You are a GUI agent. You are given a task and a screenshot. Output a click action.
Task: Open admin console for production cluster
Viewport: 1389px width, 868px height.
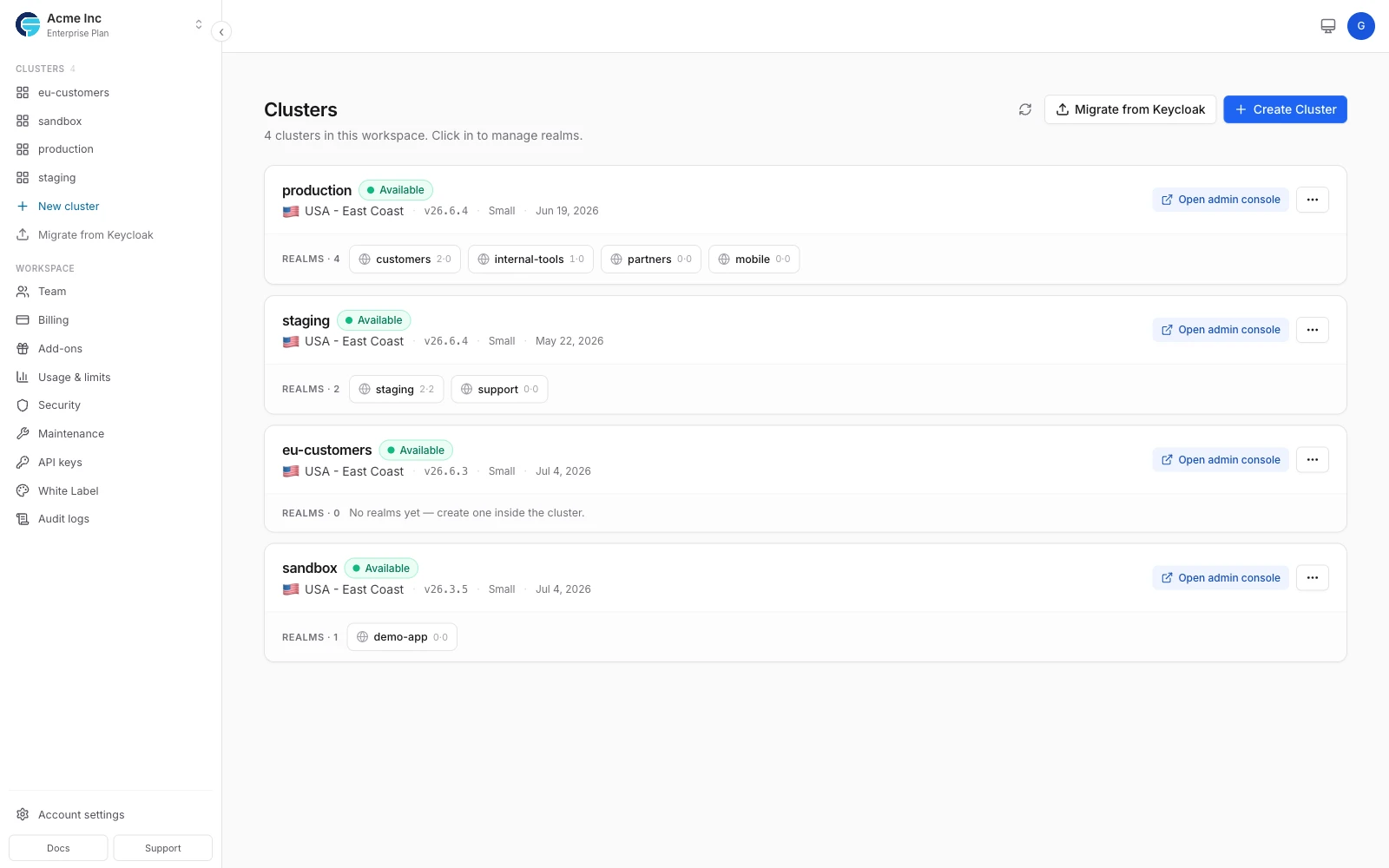(1221, 200)
